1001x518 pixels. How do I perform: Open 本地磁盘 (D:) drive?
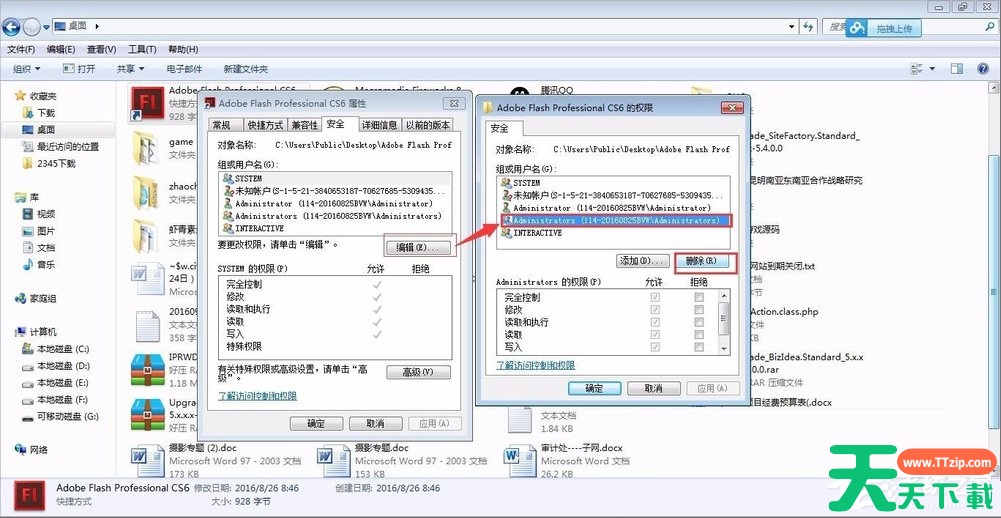pos(56,366)
